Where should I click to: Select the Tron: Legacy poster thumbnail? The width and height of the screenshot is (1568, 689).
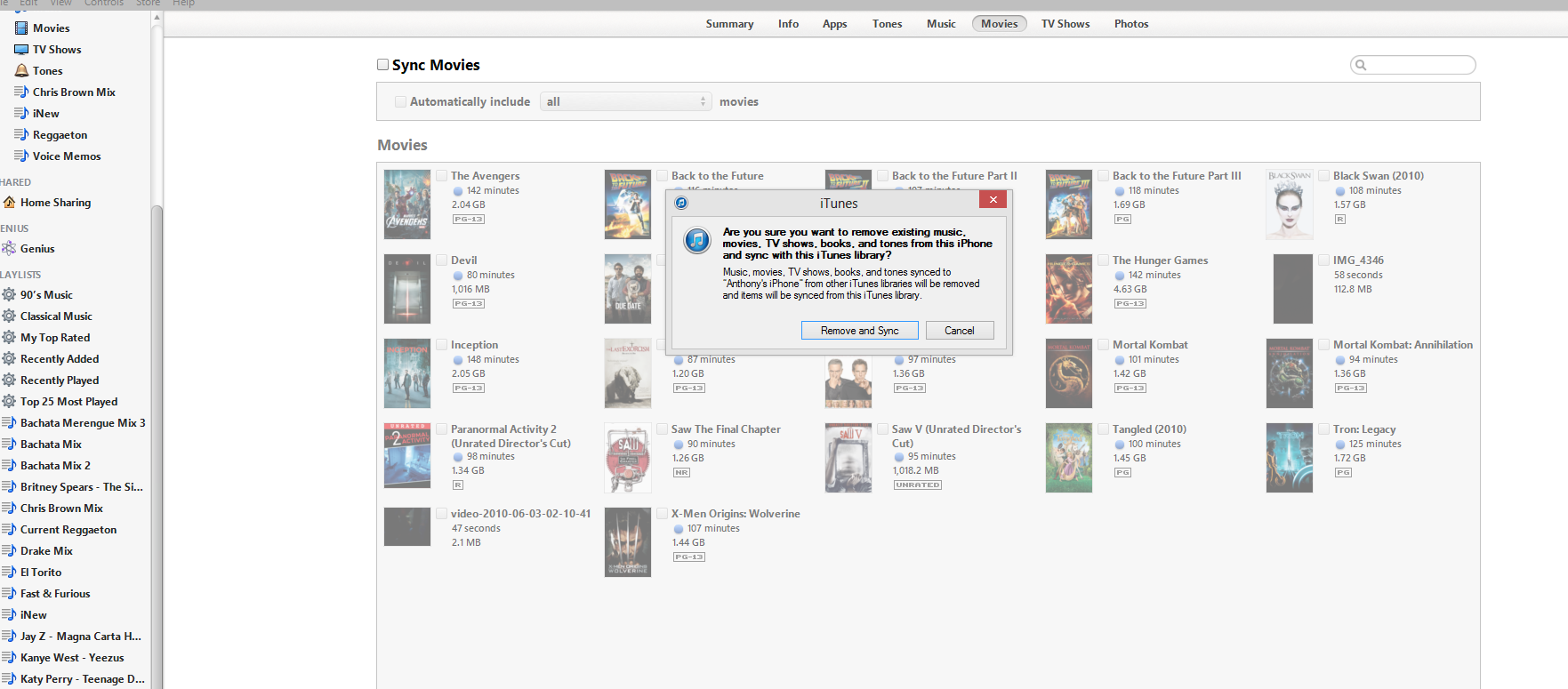pos(1290,458)
